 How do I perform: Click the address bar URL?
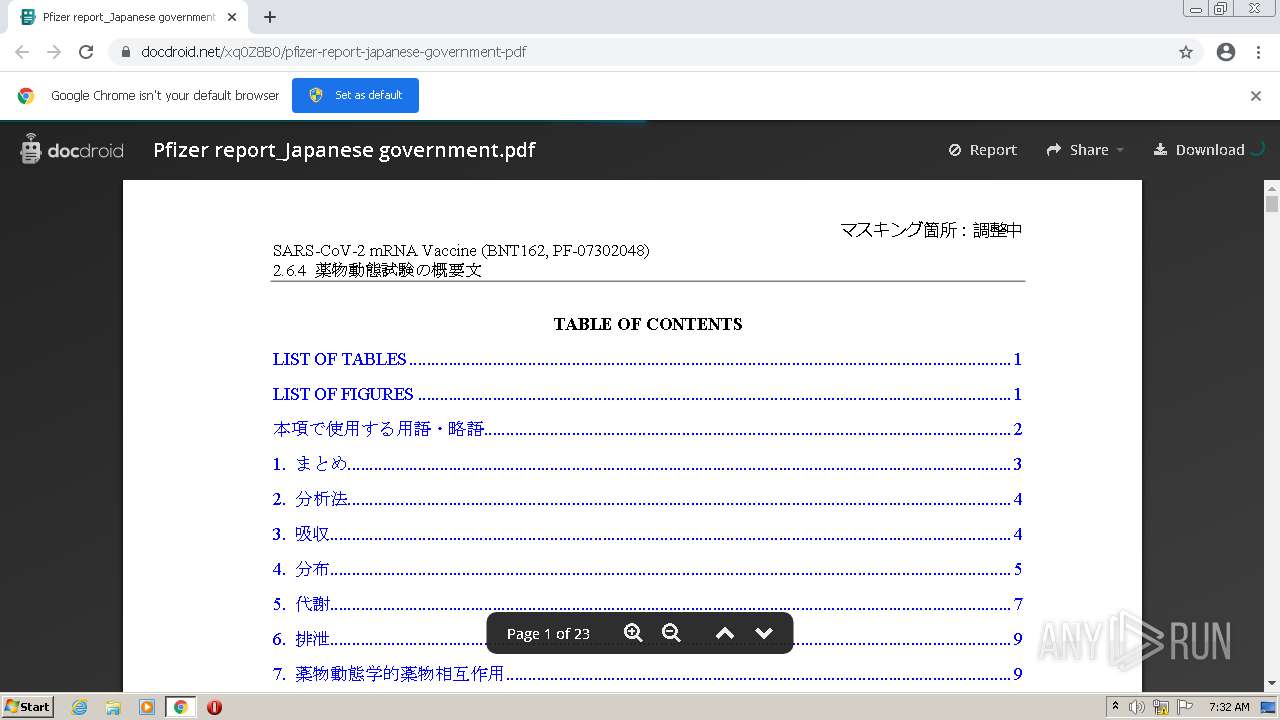pyautogui.click(x=333, y=52)
